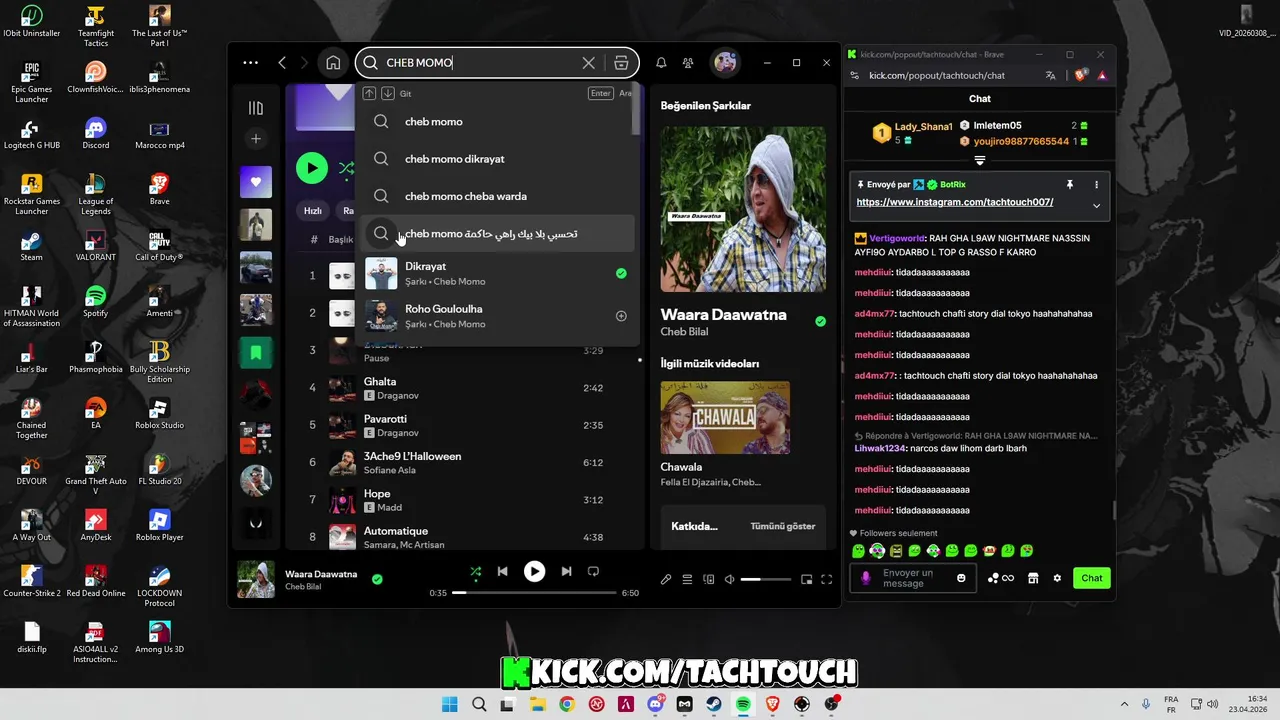Send message with green Chat button
Screen dimensions: 1280x720
point(1092,578)
